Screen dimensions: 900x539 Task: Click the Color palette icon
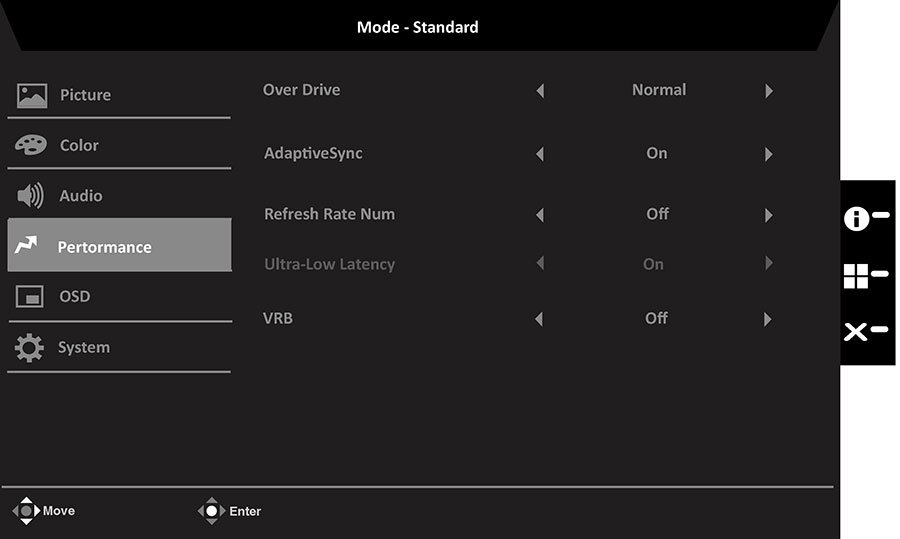pyautogui.click(x=31, y=145)
